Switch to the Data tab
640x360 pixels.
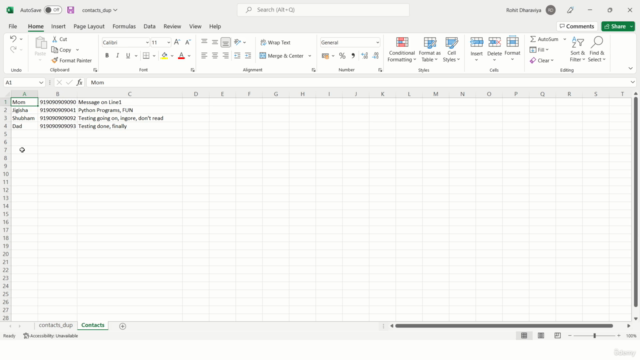[x=149, y=26]
